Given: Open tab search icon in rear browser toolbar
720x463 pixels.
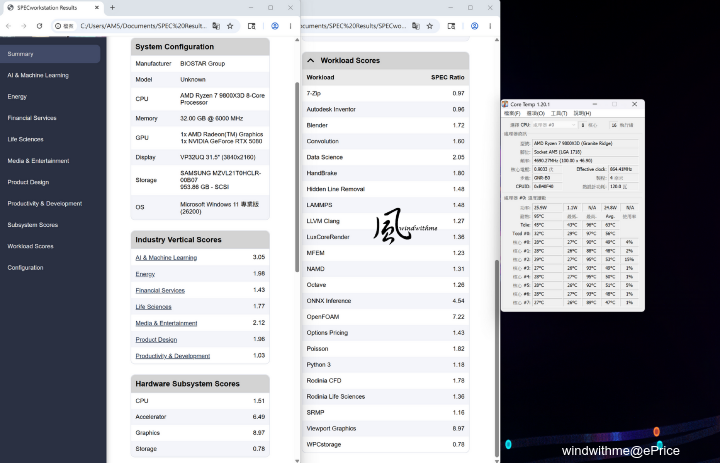Looking at the screenshot, I should (x=451, y=26).
